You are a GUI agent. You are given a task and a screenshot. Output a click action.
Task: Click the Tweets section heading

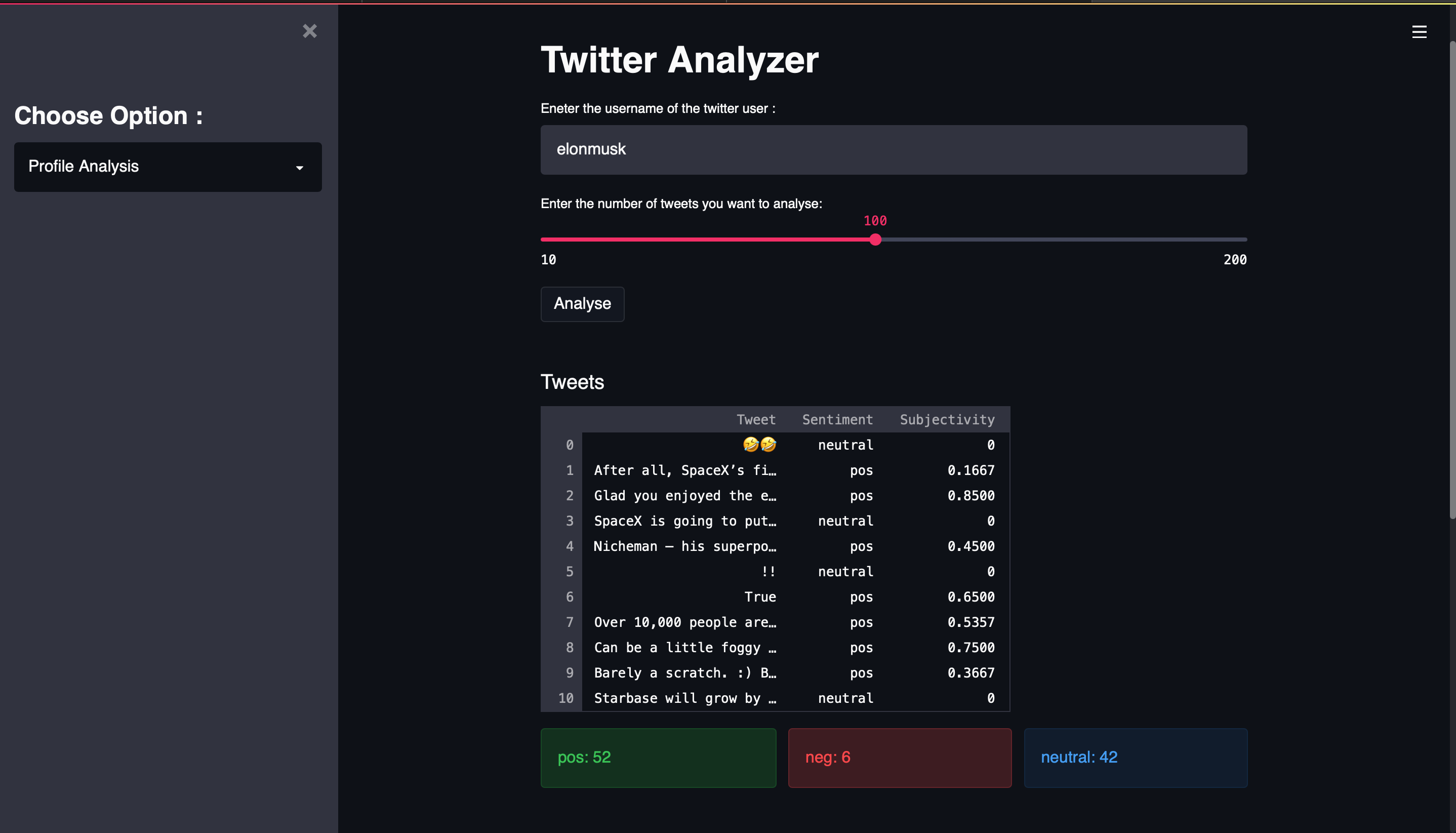pos(572,382)
